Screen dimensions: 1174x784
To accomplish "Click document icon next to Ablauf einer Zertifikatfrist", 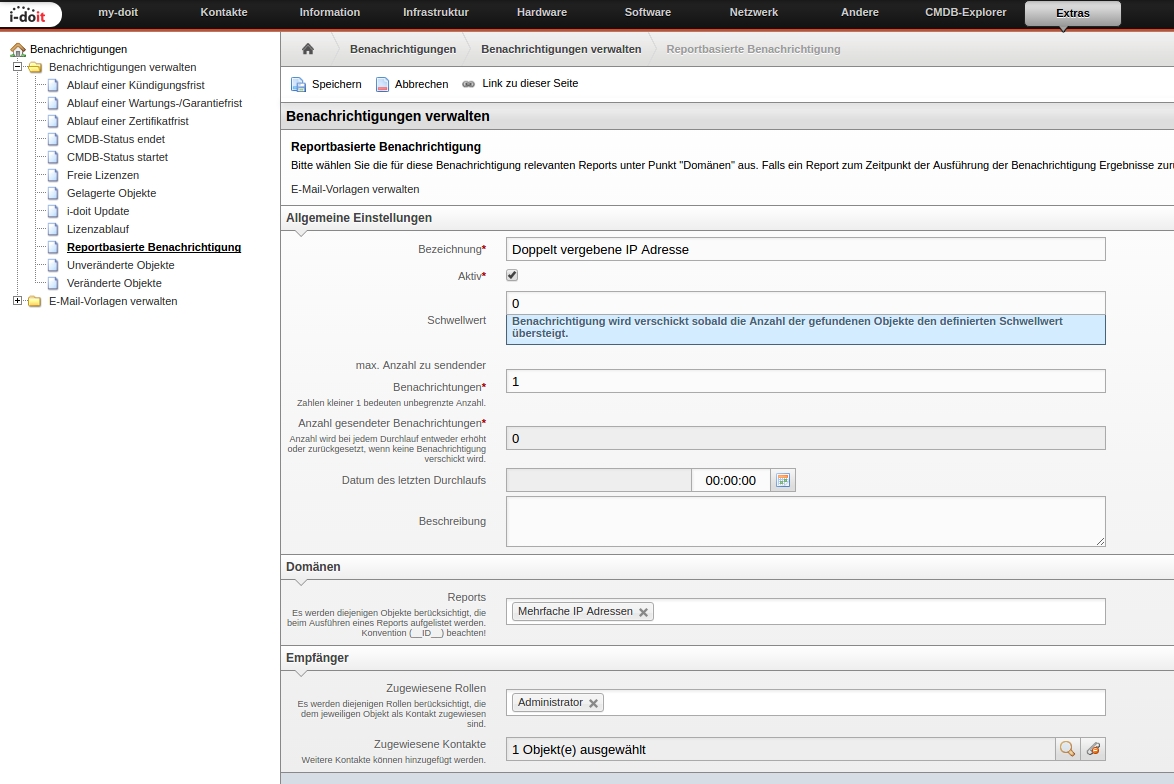I will click(x=53, y=121).
